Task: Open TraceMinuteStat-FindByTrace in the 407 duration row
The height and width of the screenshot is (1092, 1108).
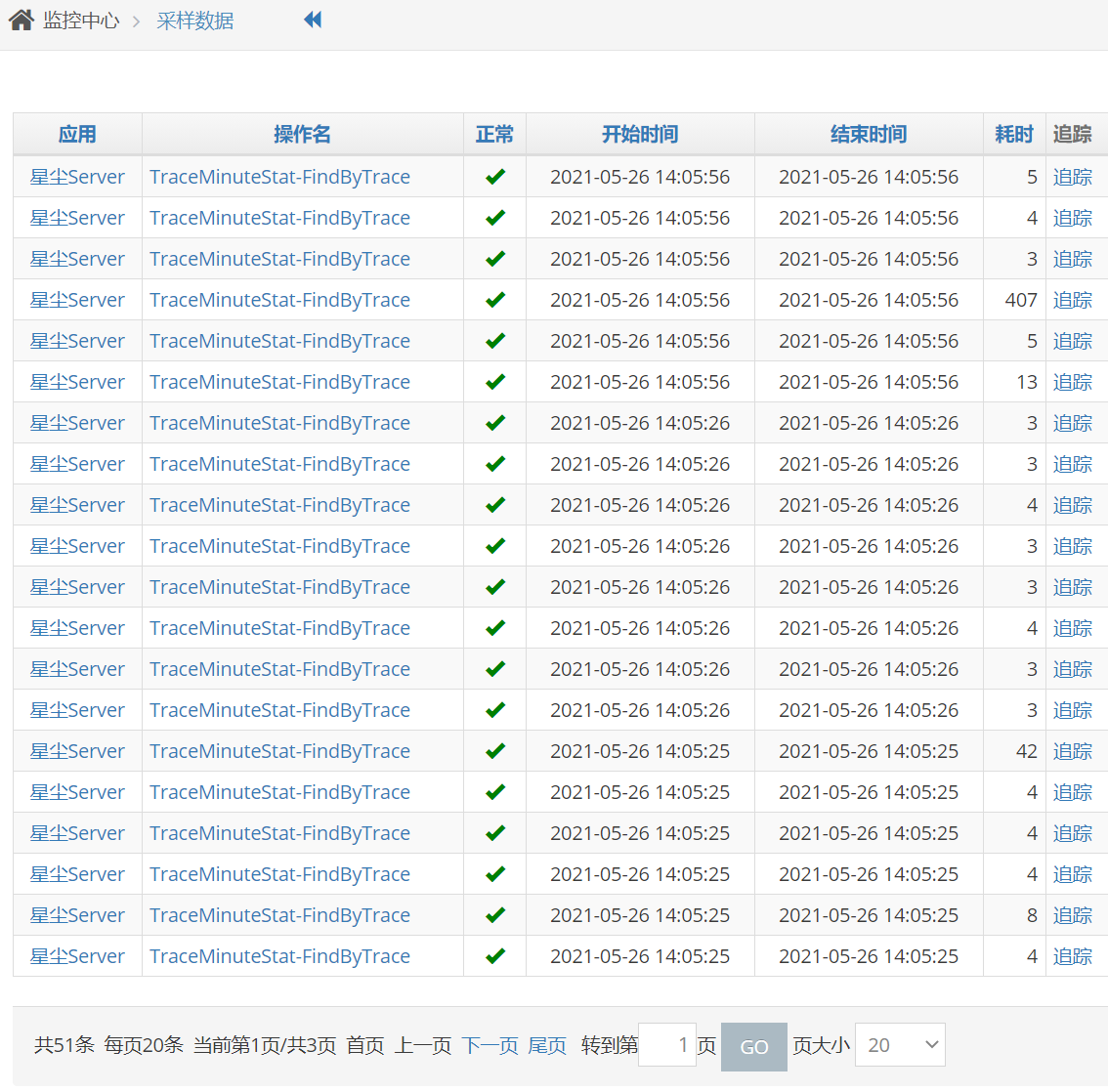Action: [x=279, y=300]
